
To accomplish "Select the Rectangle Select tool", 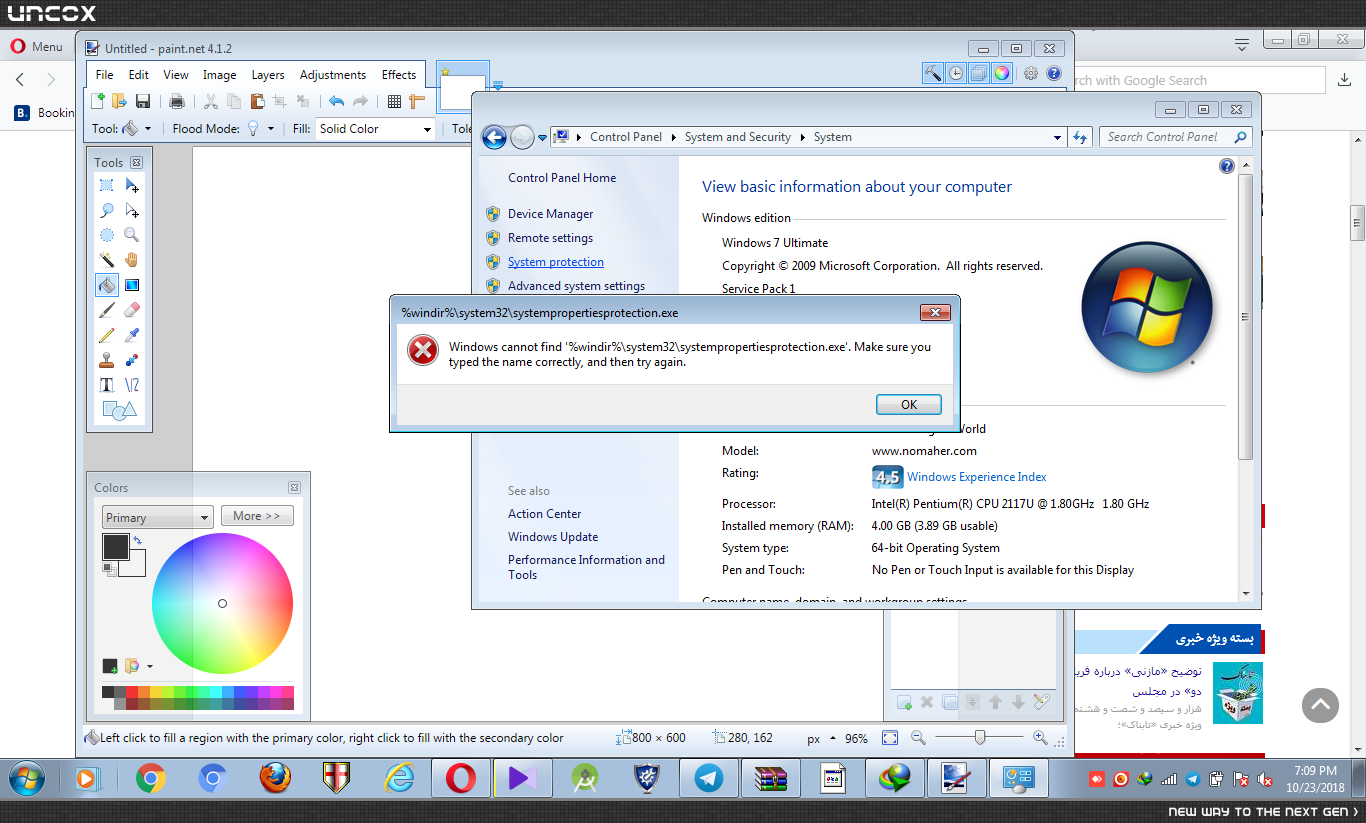I will [x=107, y=186].
